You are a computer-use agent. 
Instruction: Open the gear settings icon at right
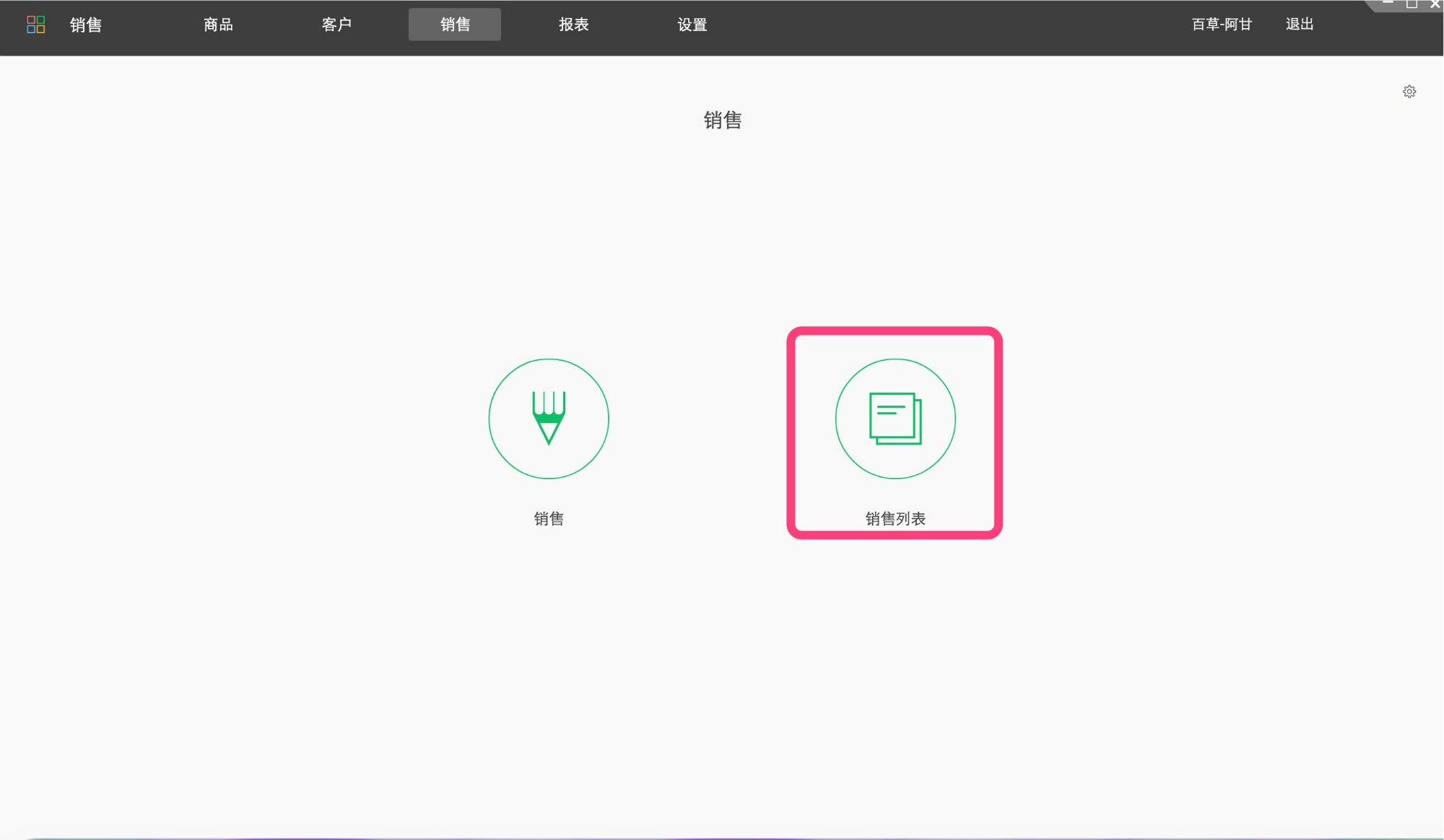pos(1409,92)
